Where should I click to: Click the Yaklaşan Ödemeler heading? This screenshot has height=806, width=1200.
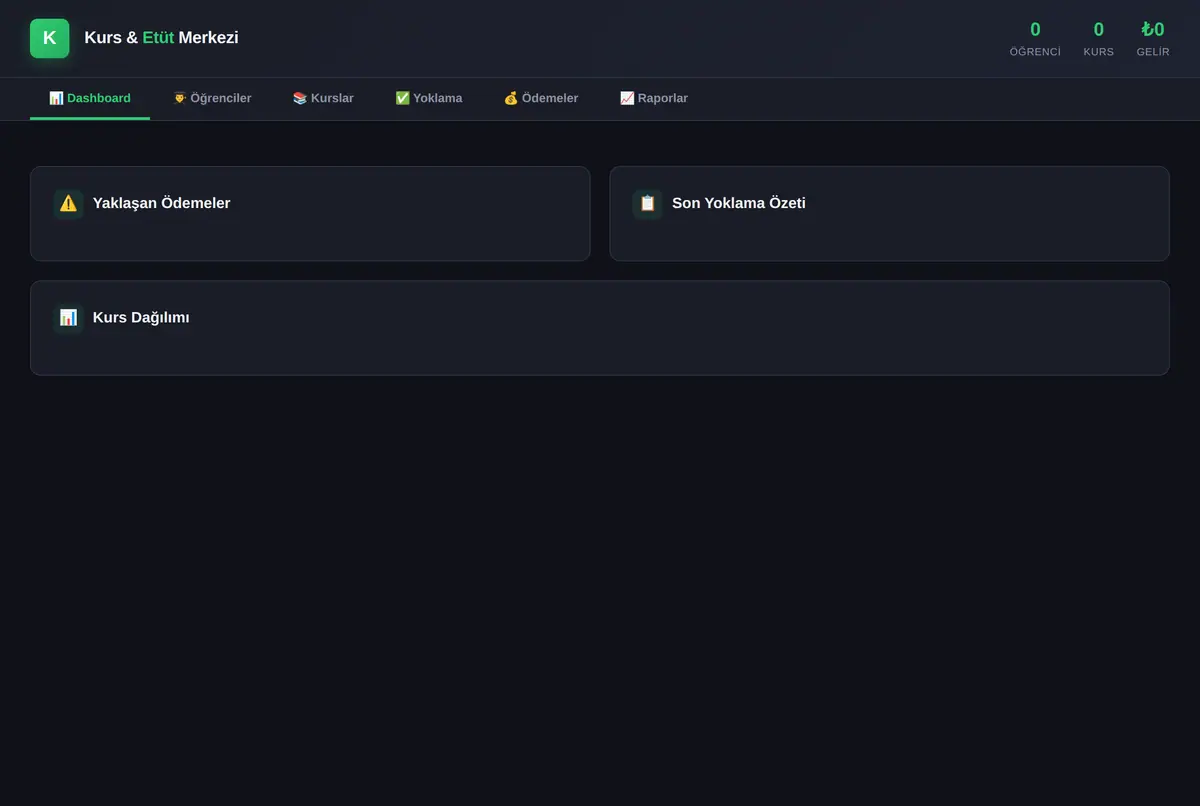pos(161,203)
